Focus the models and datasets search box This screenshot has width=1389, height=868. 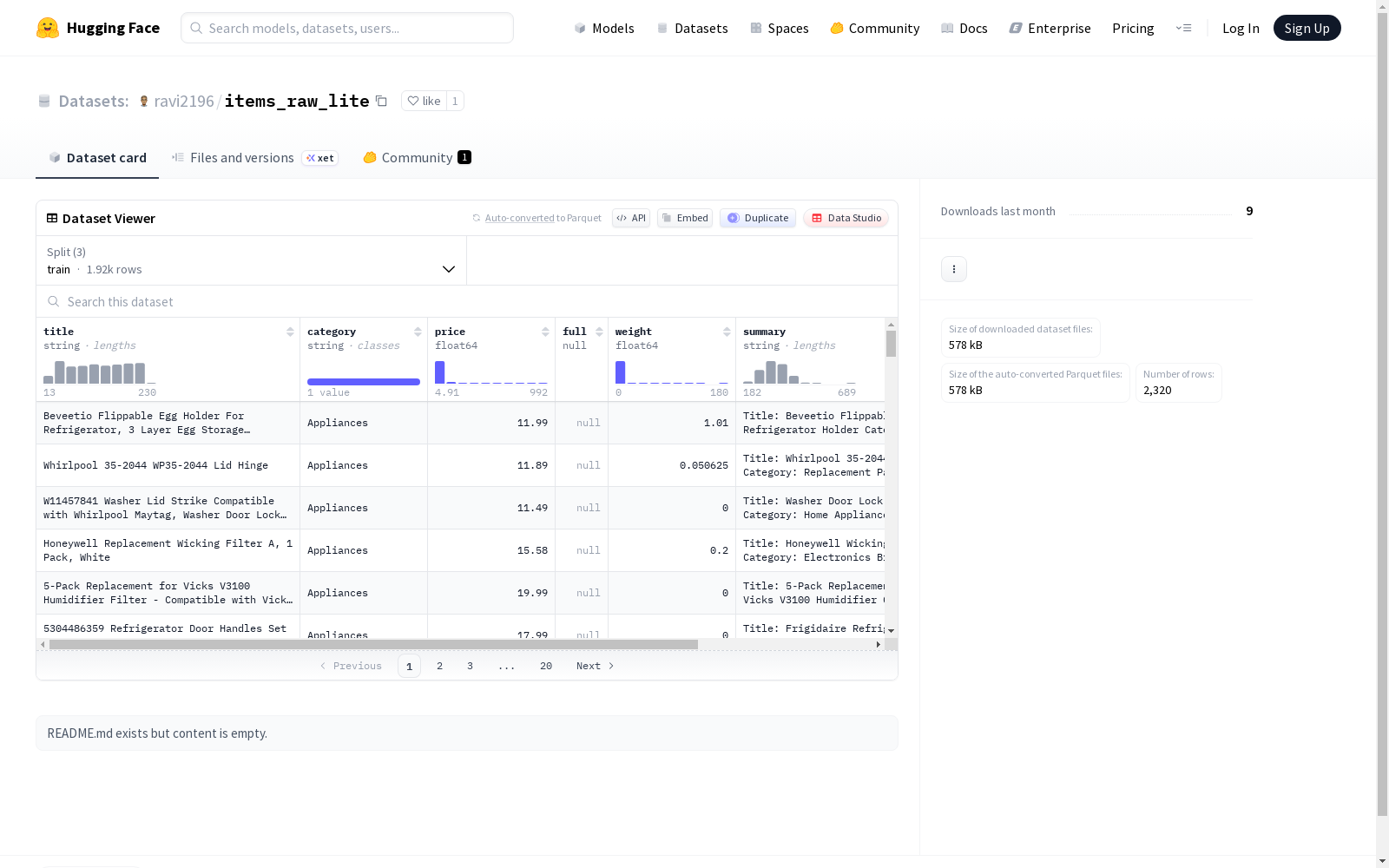click(x=347, y=28)
